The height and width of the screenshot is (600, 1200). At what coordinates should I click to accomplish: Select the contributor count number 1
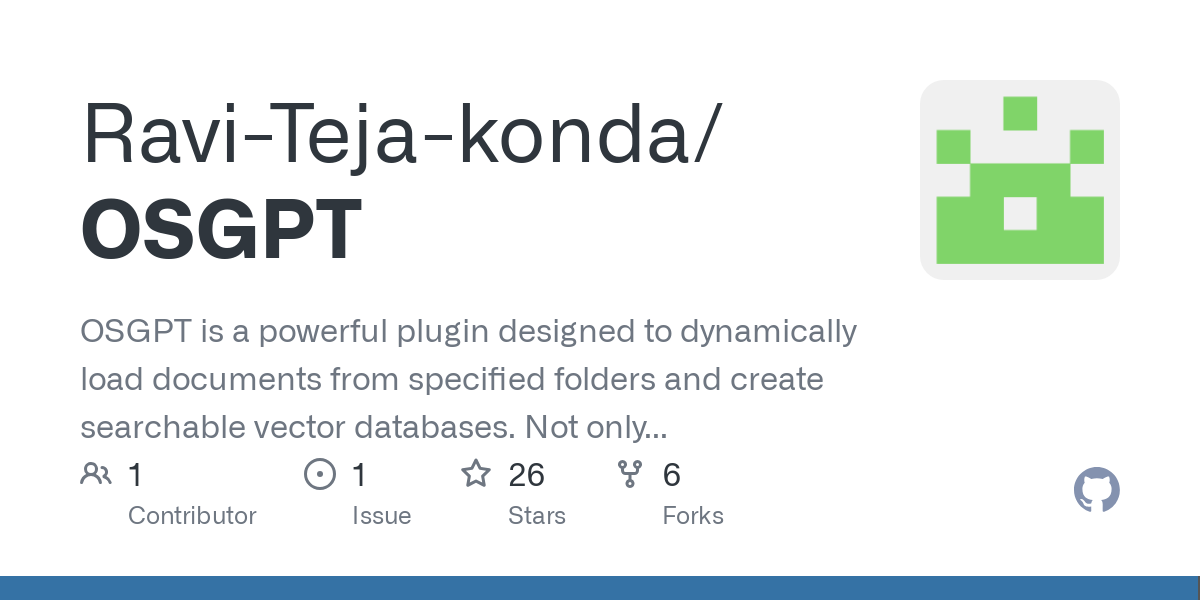[x=135, y=475]
